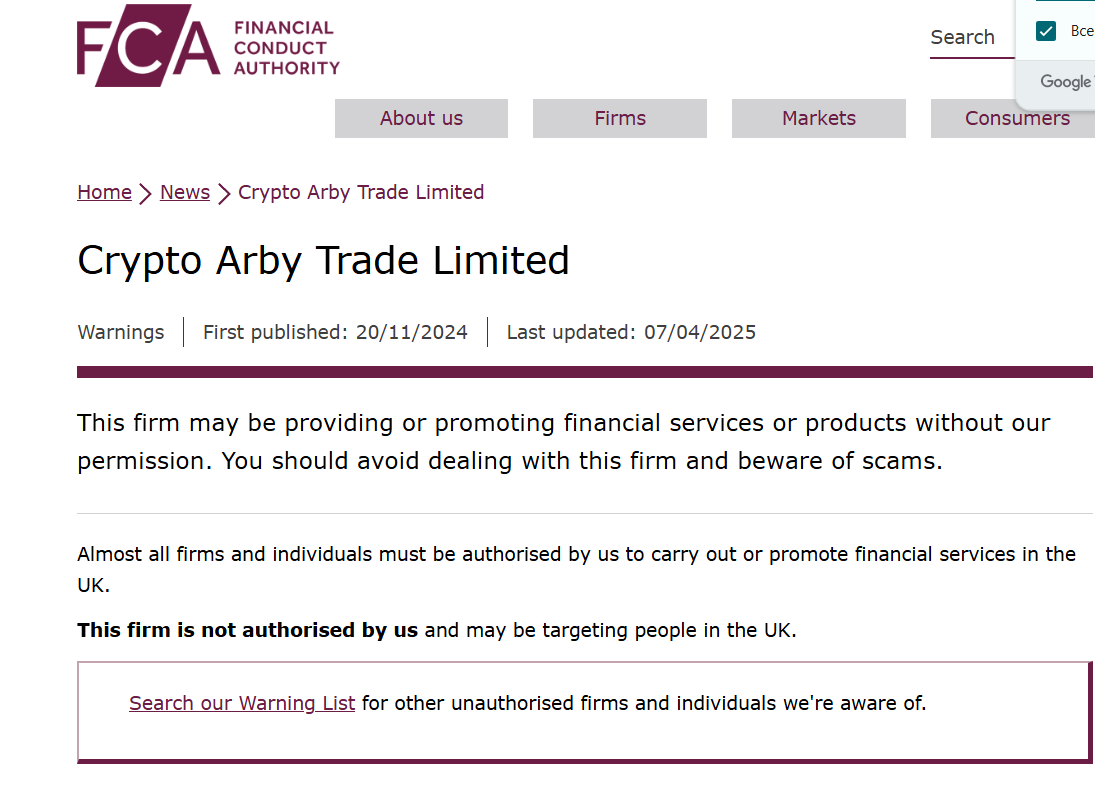
Task: Click the Crypto Arby Trade Limited page heading
Action: tap(323, 261)
